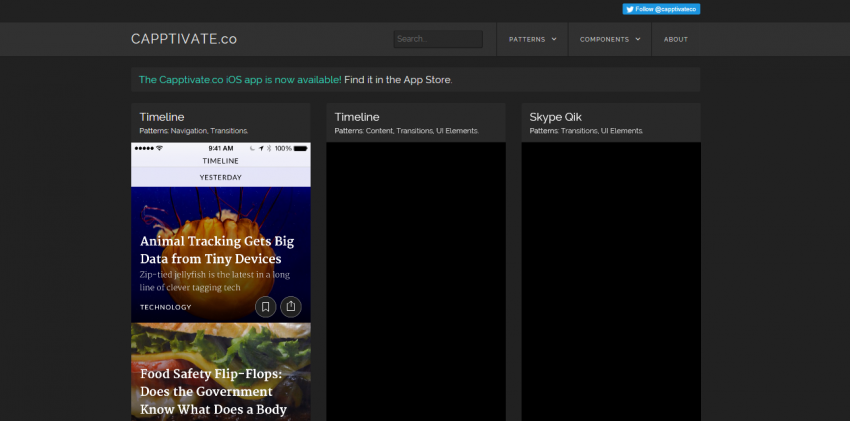Click the Wi-Fi icon in phone status bar
Image resolution: width=850 pixels, height=421 pixels.
tap(159, 148)
